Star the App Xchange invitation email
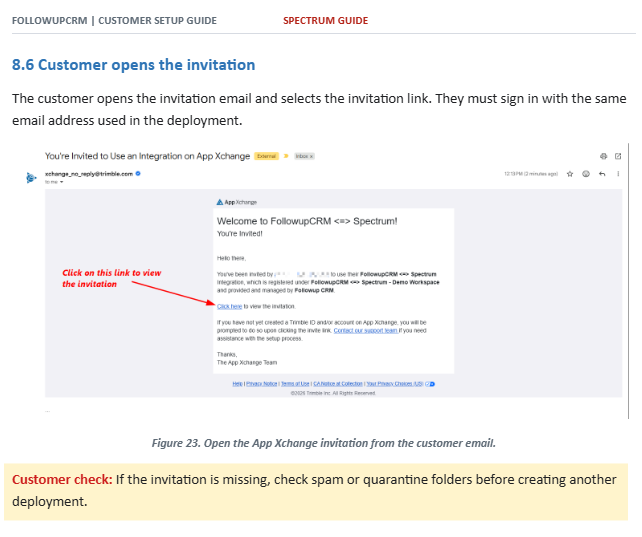The height and width of the screenshot is (537, 642). (x=570, y=174)
